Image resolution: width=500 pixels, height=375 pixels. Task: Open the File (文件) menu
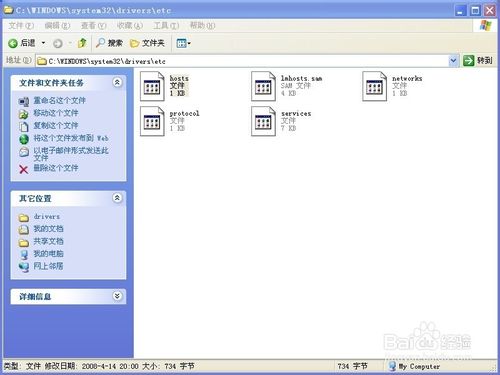[21, 25]
